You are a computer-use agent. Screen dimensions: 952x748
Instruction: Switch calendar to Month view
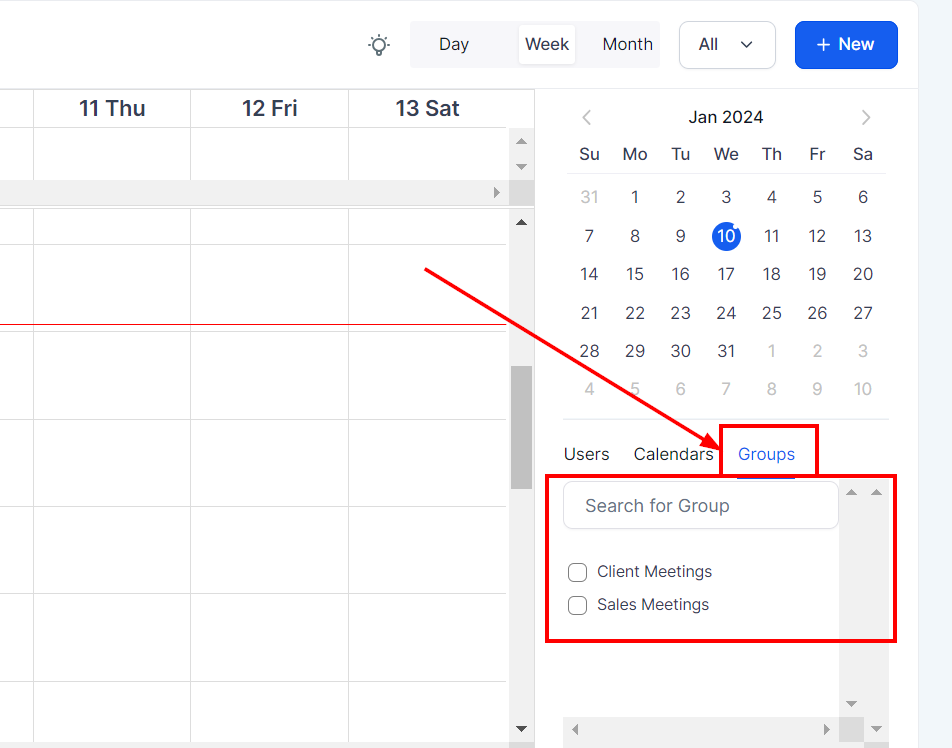[x=627, y=44]
